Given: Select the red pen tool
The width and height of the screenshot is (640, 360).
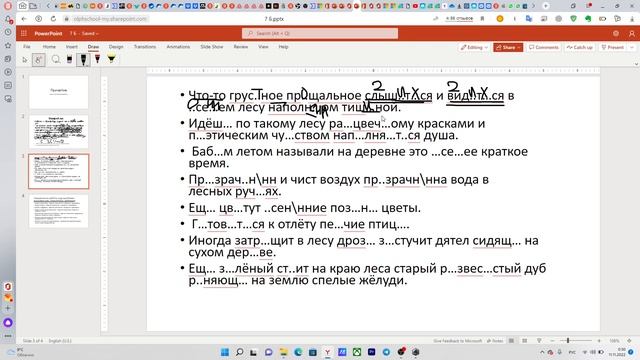Looking at the screenshot, I should pyautogui.click(x=97, y=60).
